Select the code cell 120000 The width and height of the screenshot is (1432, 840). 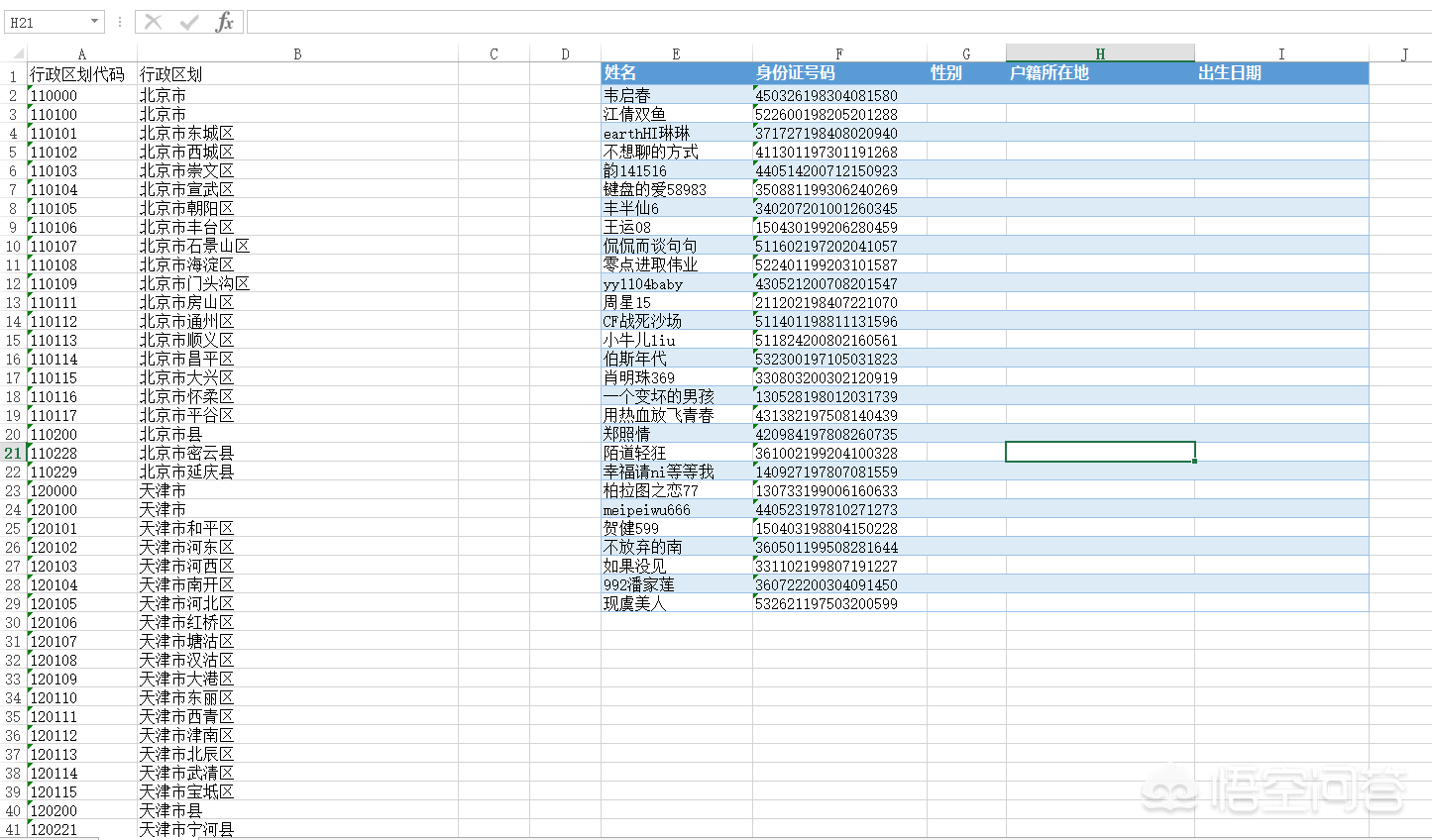click(x=82, y=490)
